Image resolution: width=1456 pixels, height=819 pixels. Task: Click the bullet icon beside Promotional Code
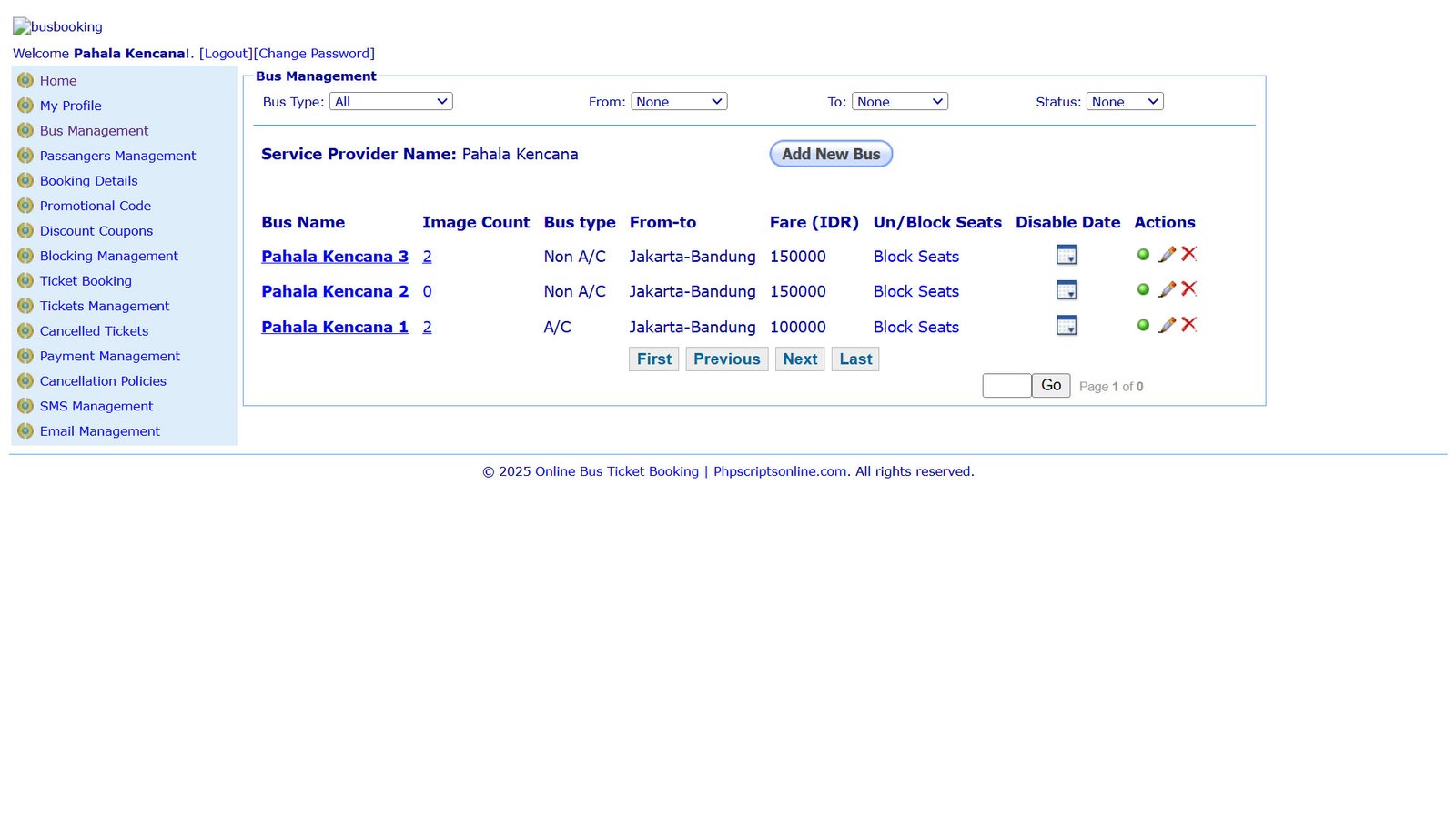point(25,206)
